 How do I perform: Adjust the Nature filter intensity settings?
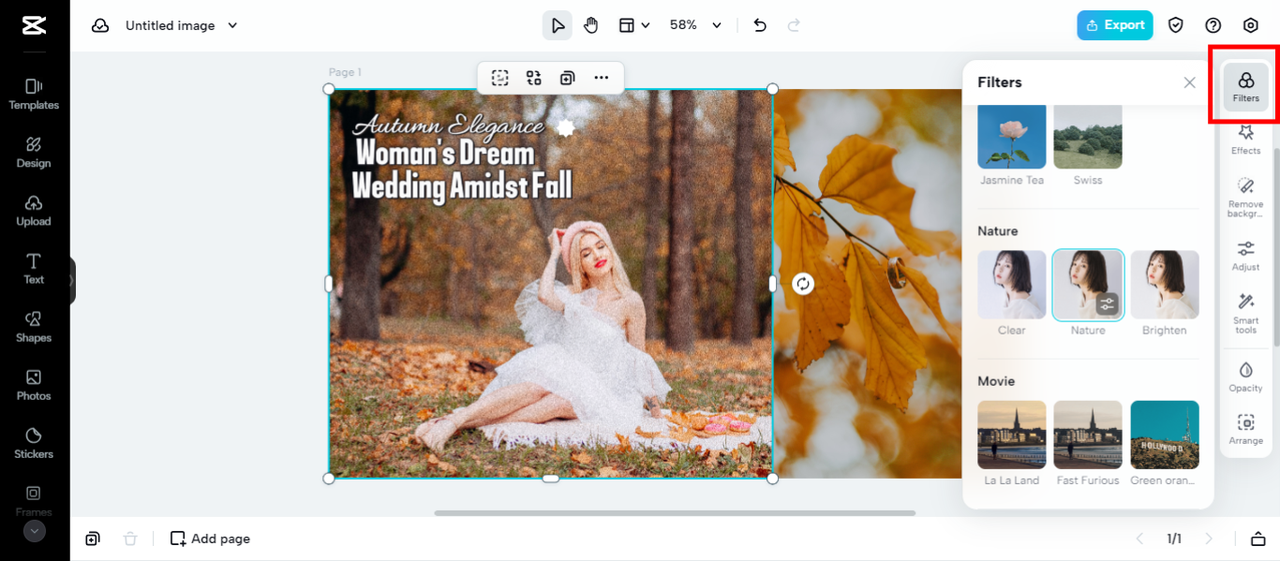(x=1106, y=305)
